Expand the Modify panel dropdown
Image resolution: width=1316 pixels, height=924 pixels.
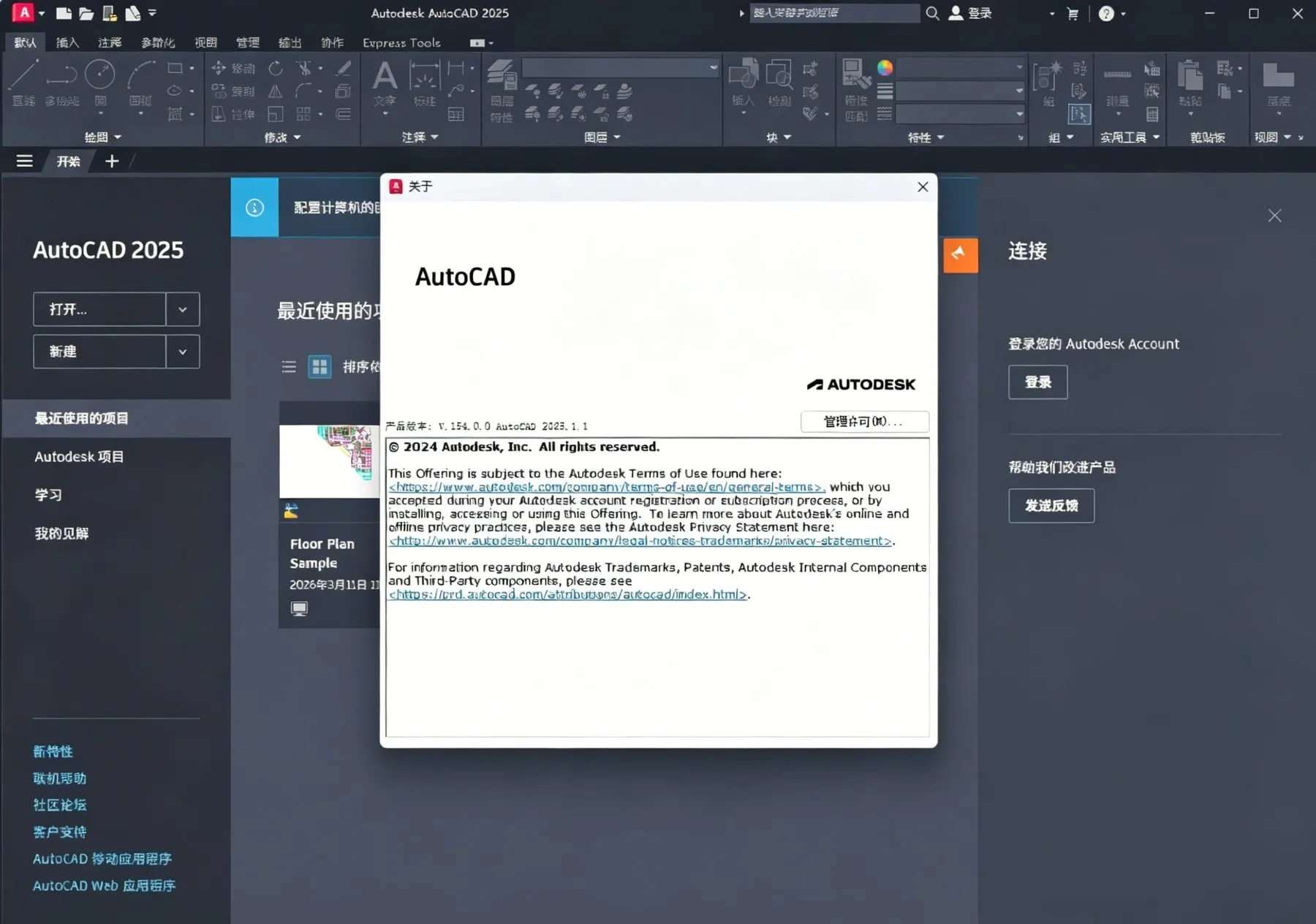pyautogui.click(x=282, y=137)
